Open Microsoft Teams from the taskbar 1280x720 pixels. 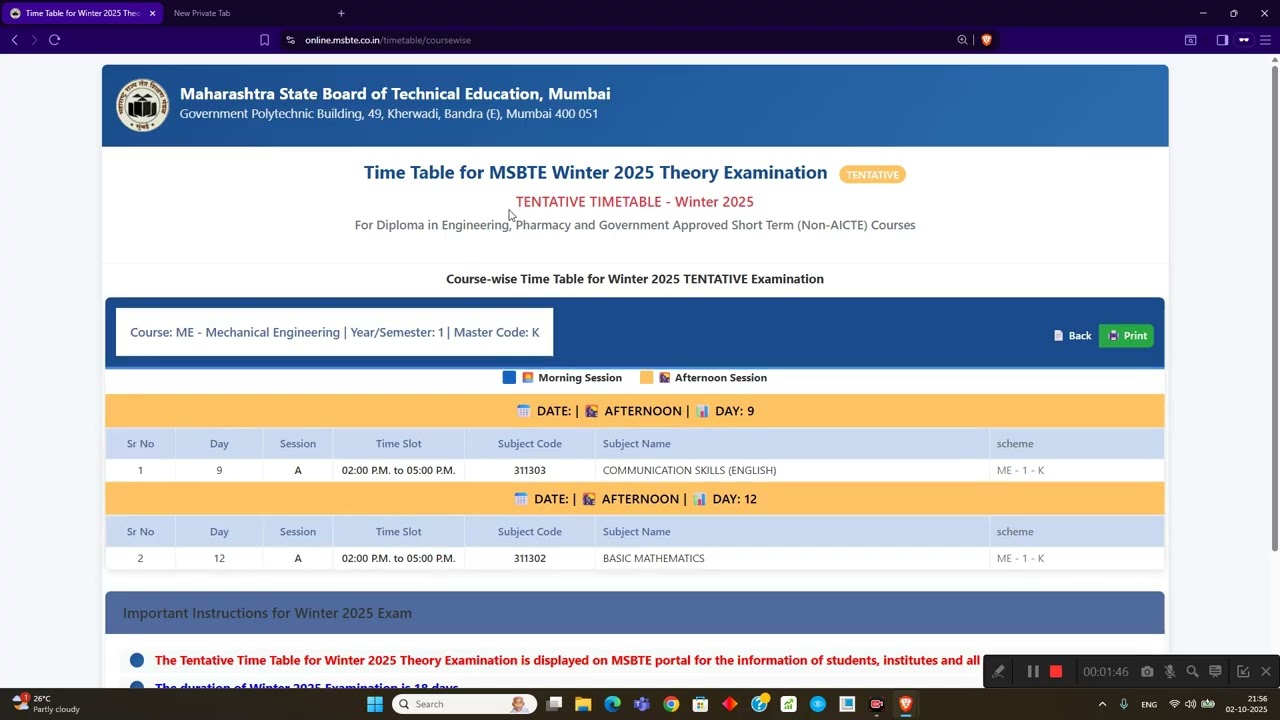click(x=642, y=704)
